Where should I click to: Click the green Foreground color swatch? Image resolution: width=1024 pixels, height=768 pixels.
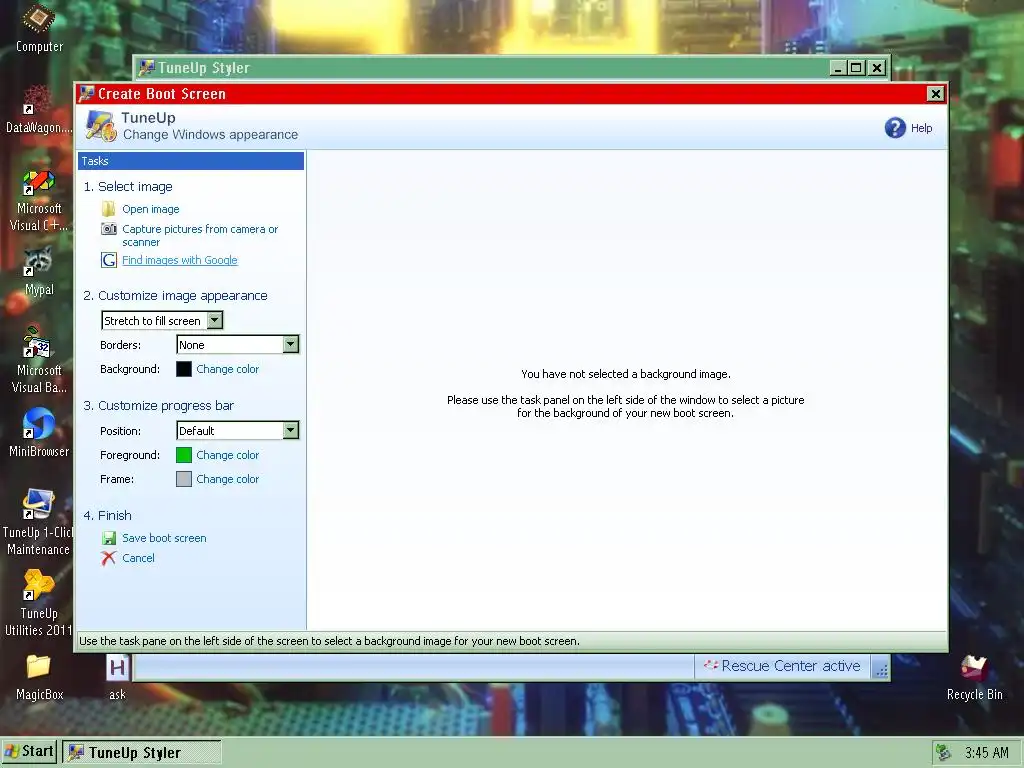point(184,455)
